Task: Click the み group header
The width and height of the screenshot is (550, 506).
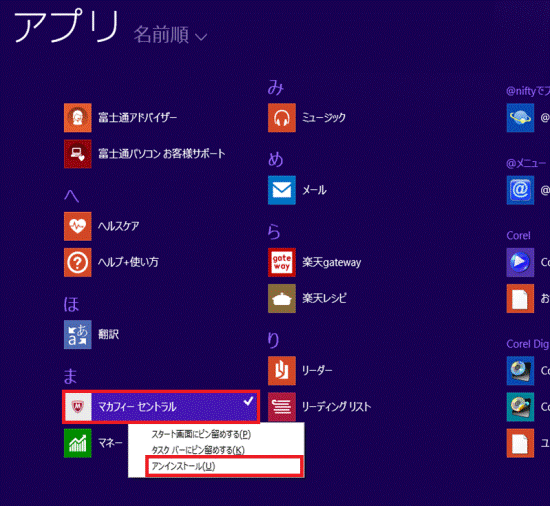Action: (275, 88)
